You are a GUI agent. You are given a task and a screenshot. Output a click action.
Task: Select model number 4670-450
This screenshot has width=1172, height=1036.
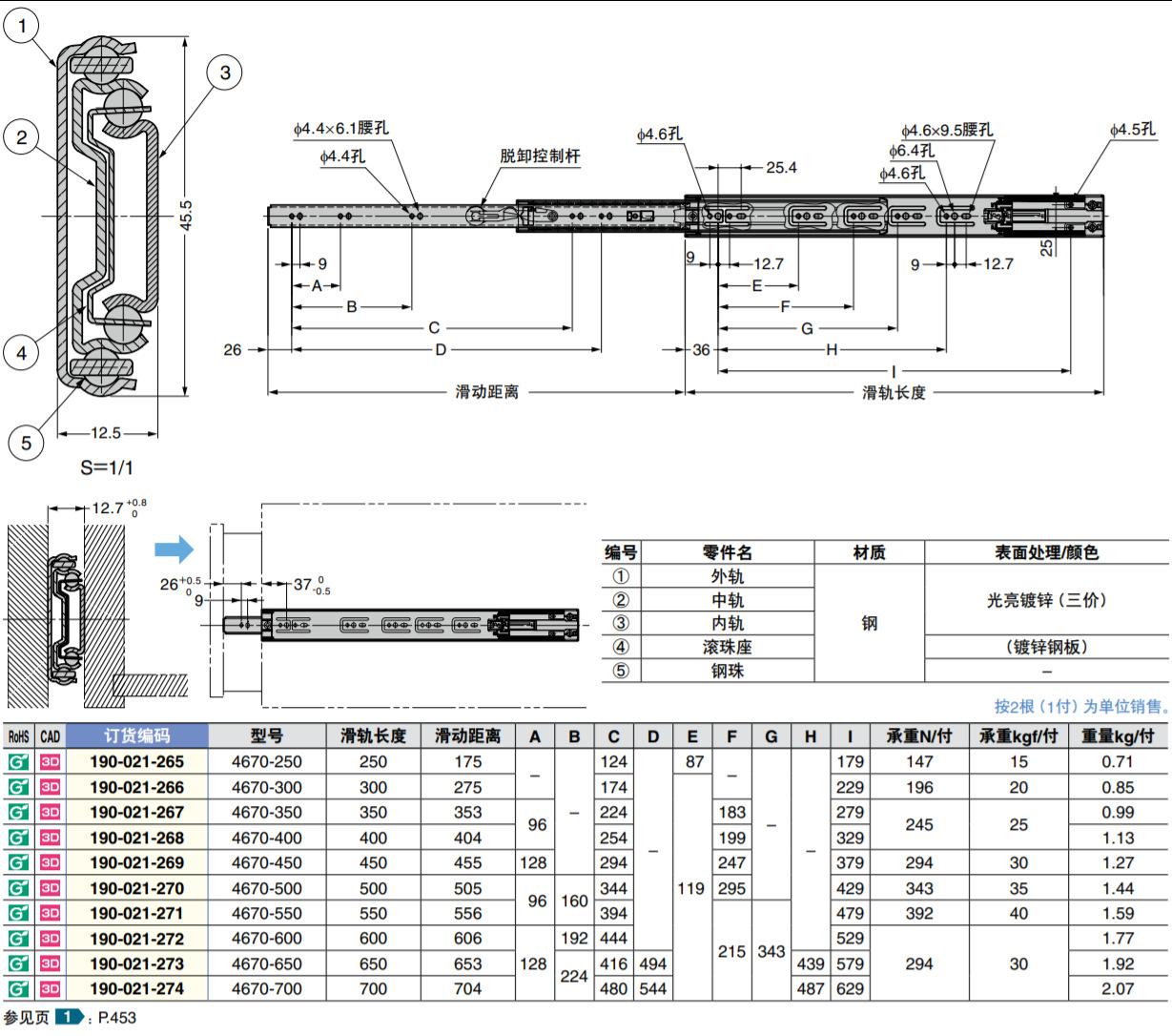[267, 863]
